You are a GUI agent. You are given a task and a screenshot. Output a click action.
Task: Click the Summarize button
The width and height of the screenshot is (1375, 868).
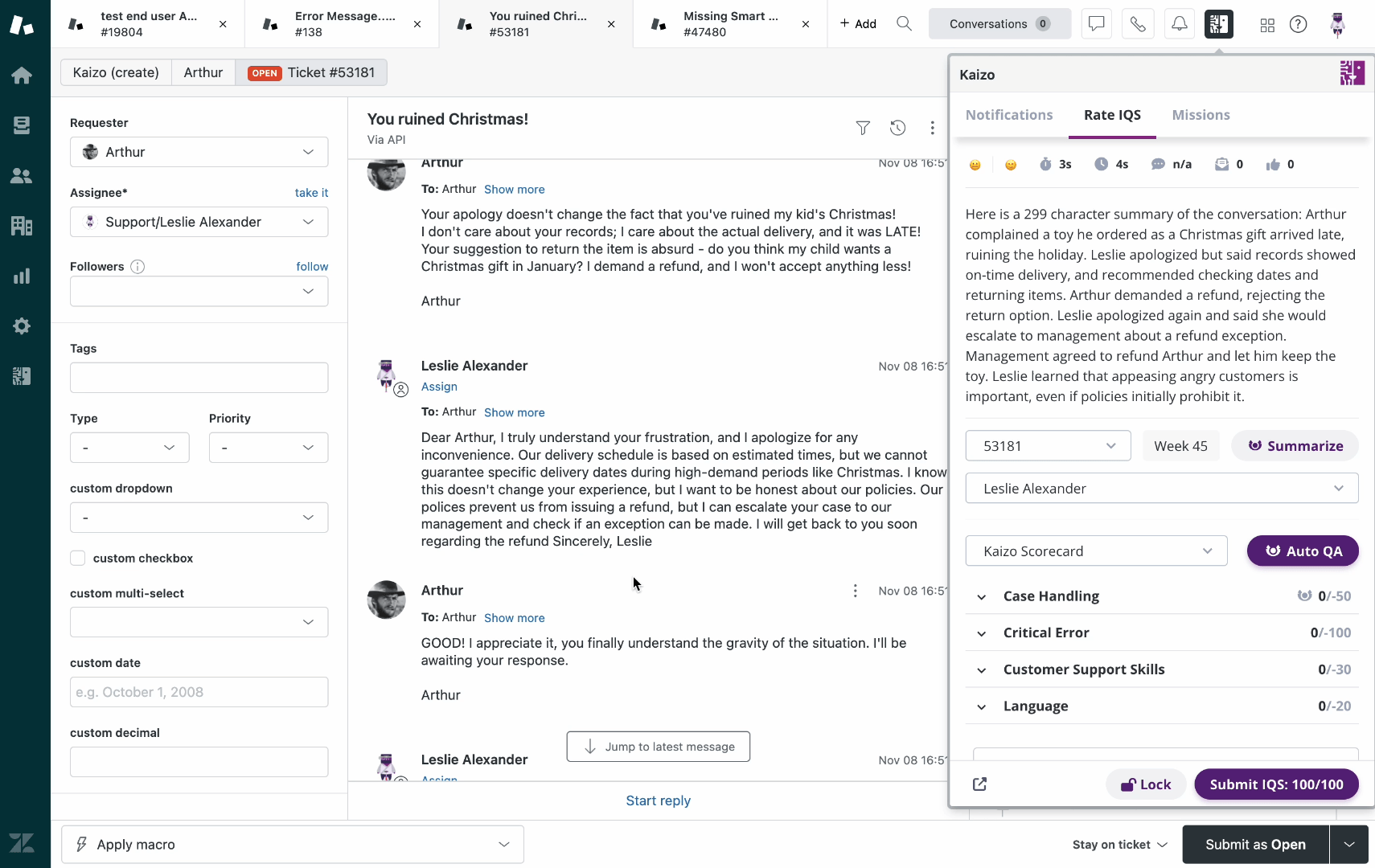(x=1295, y=446)
